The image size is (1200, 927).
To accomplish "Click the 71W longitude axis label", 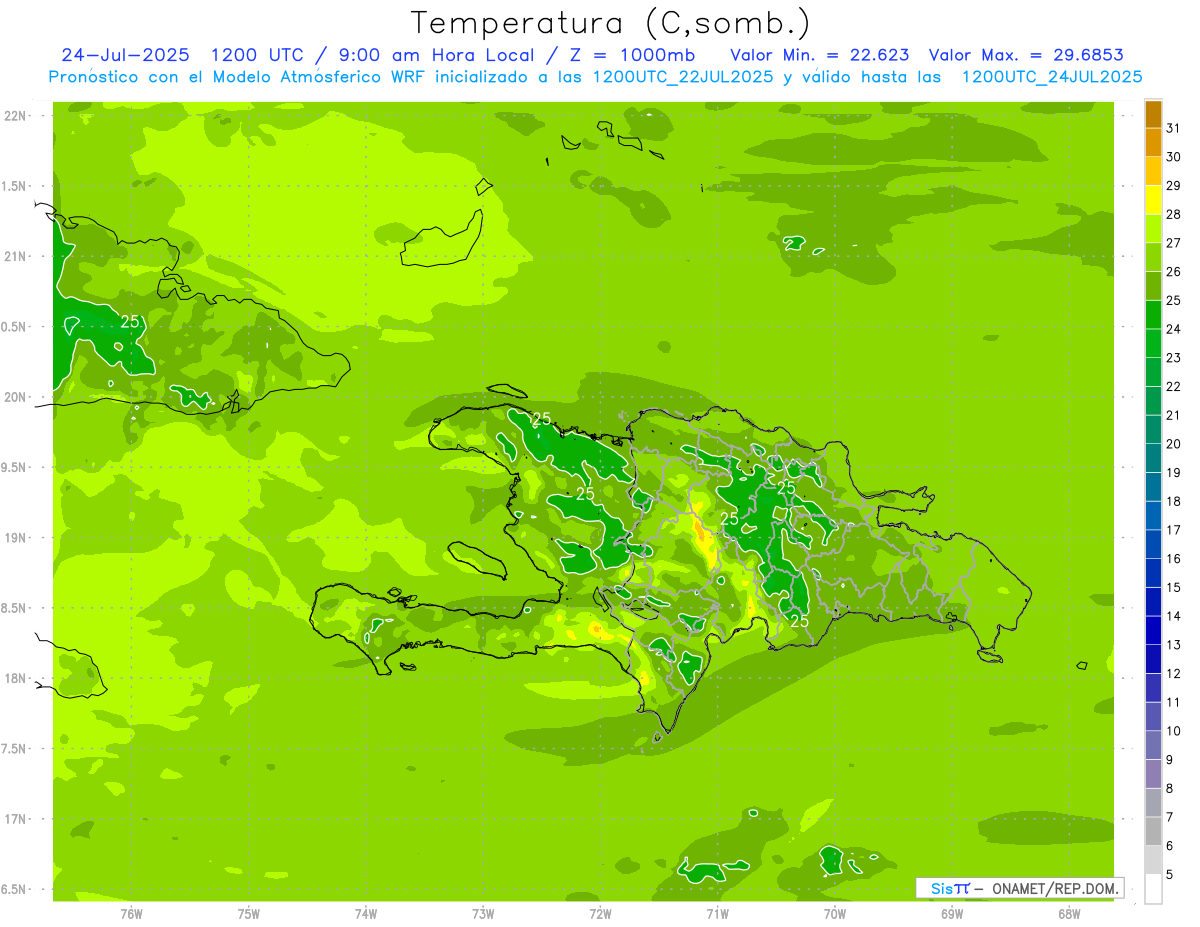I will coord(717,914).
